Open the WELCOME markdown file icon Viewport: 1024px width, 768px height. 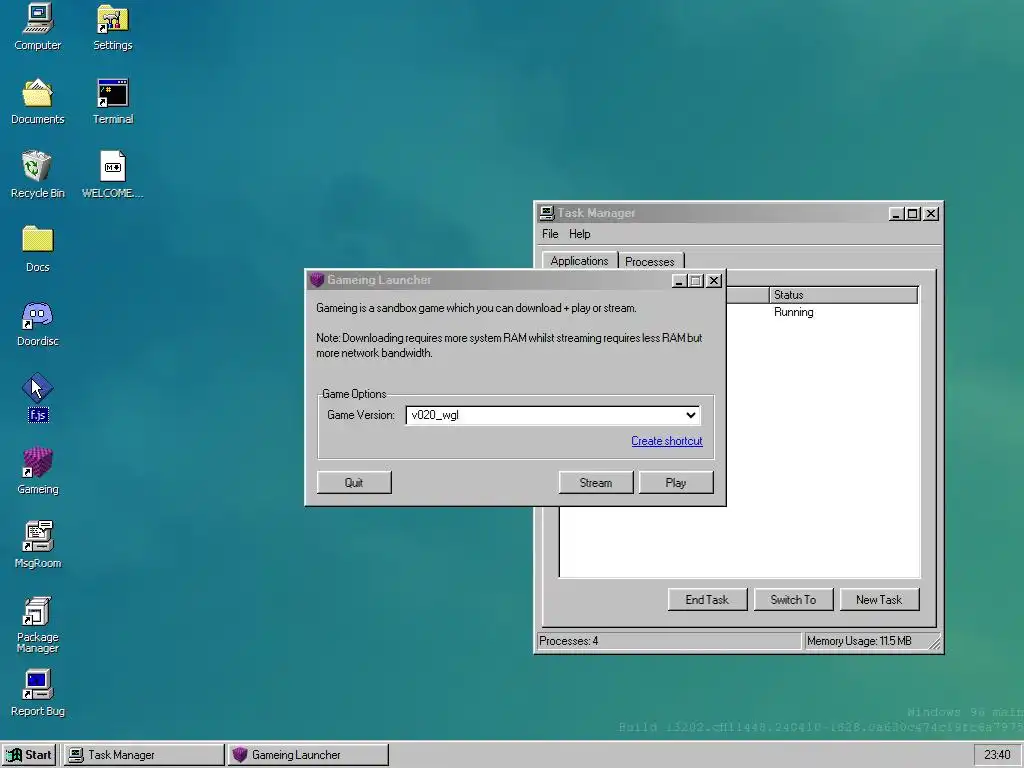click(112, 175)
